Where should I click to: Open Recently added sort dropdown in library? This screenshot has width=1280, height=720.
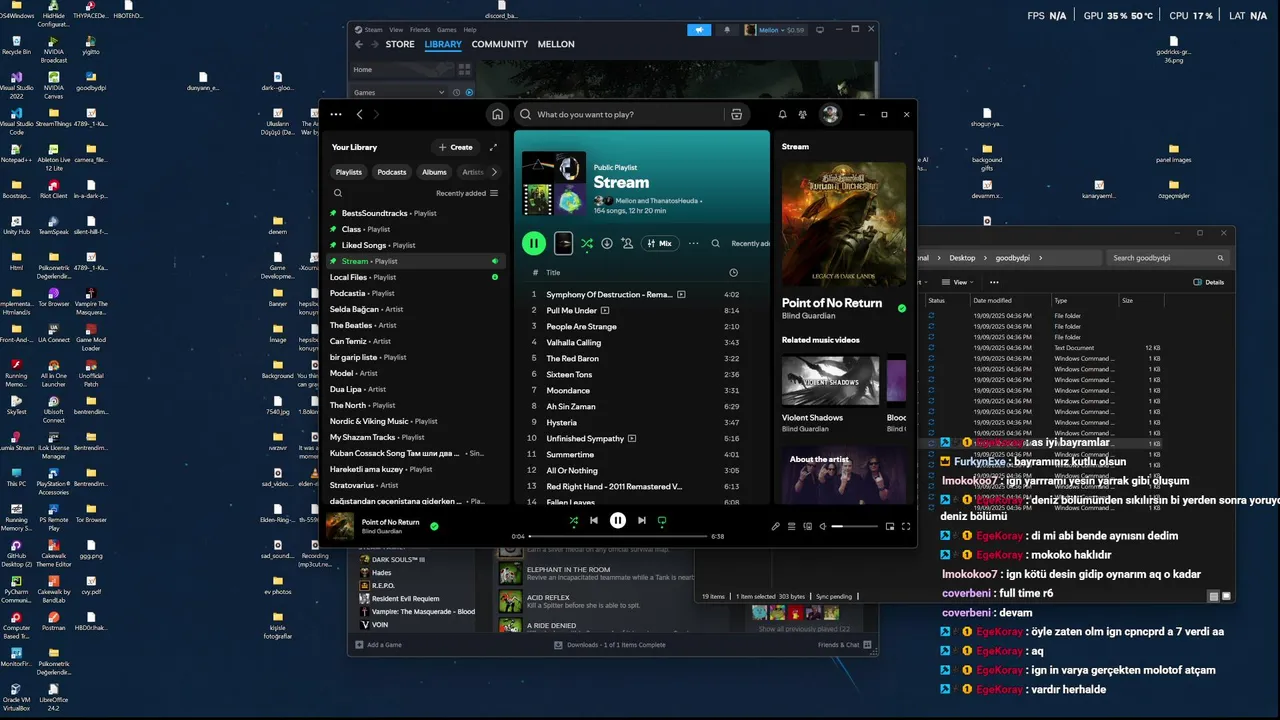click(467, 193)
